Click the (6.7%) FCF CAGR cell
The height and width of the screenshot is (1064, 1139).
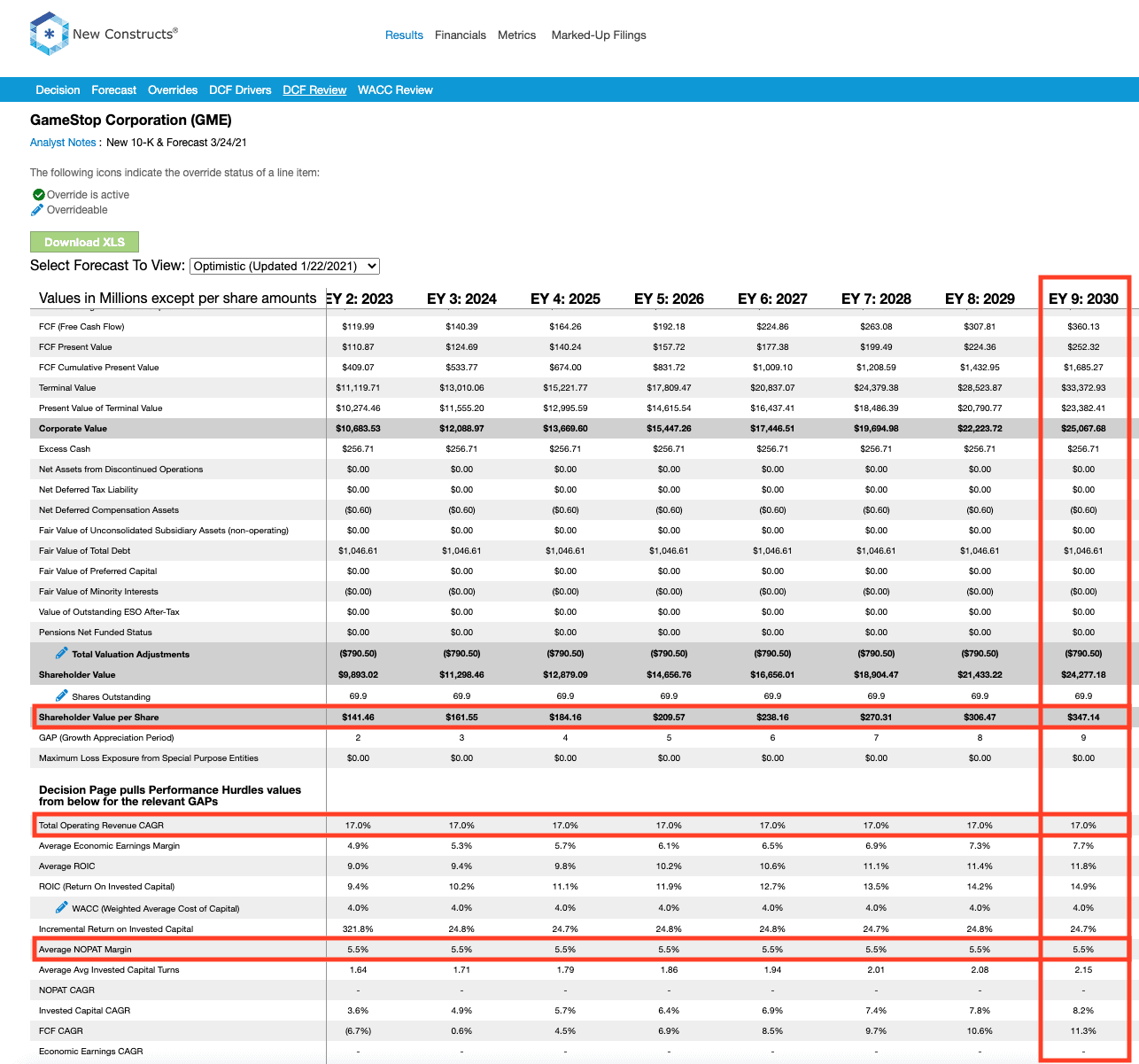358,1031
